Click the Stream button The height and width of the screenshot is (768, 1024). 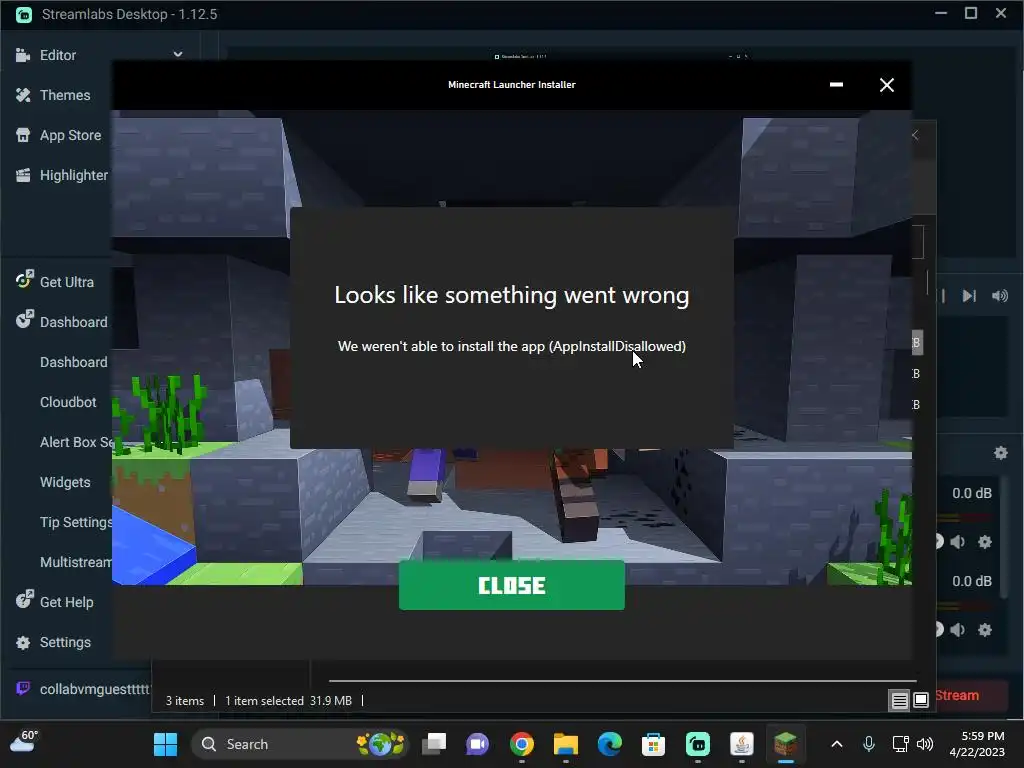point(970,696)
